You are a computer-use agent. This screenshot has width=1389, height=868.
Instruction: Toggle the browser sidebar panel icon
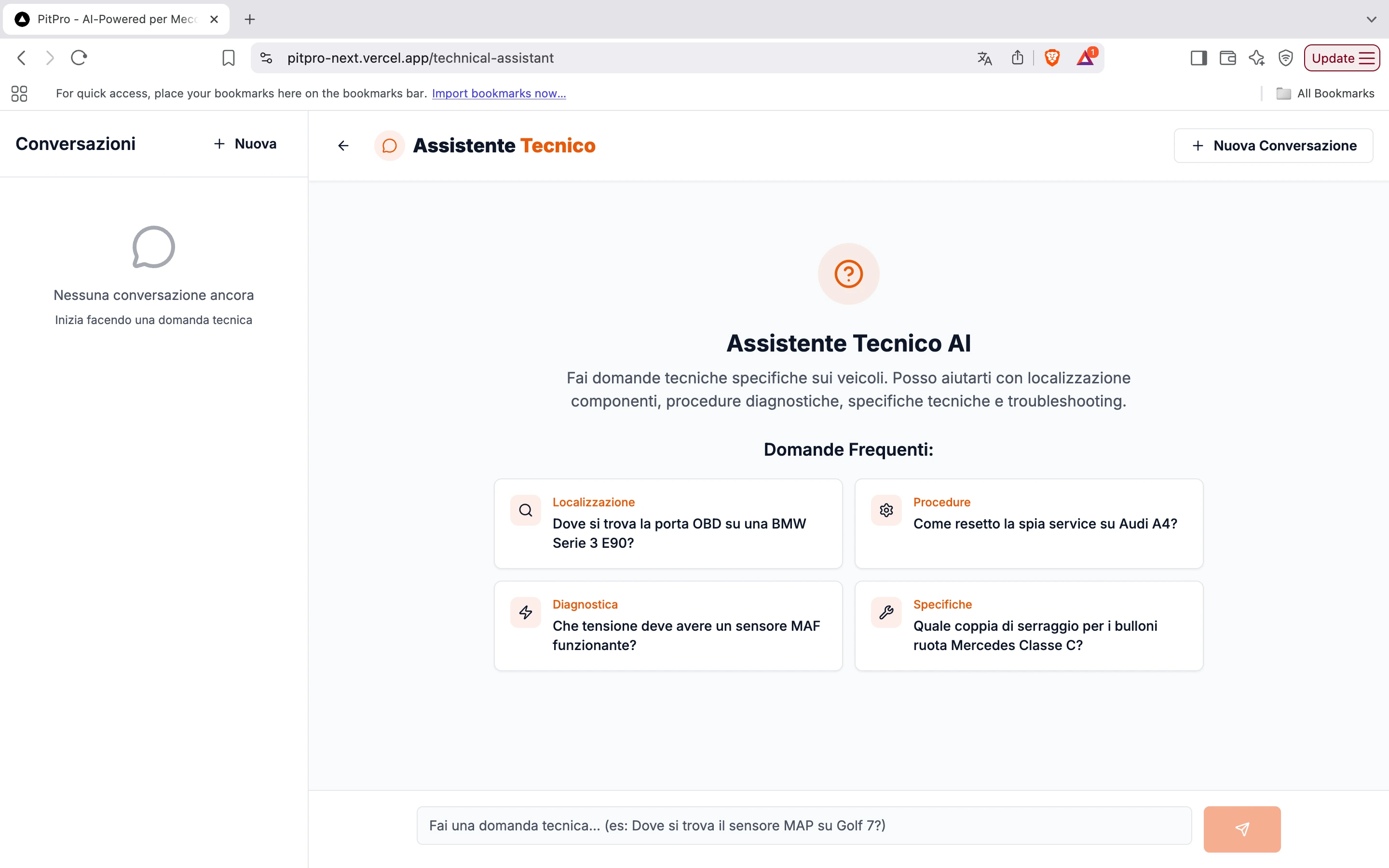click(1198, 58)
